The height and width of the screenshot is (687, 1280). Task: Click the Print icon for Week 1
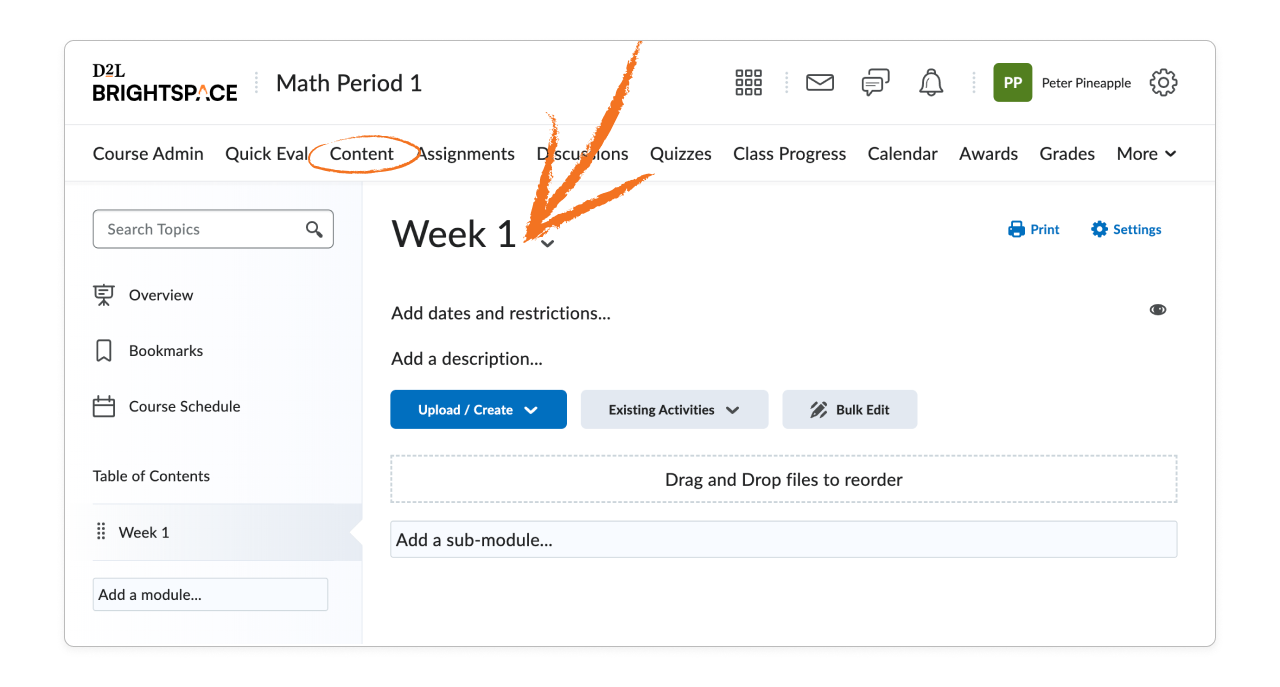pyautogui.click(x=1015, y=229)
